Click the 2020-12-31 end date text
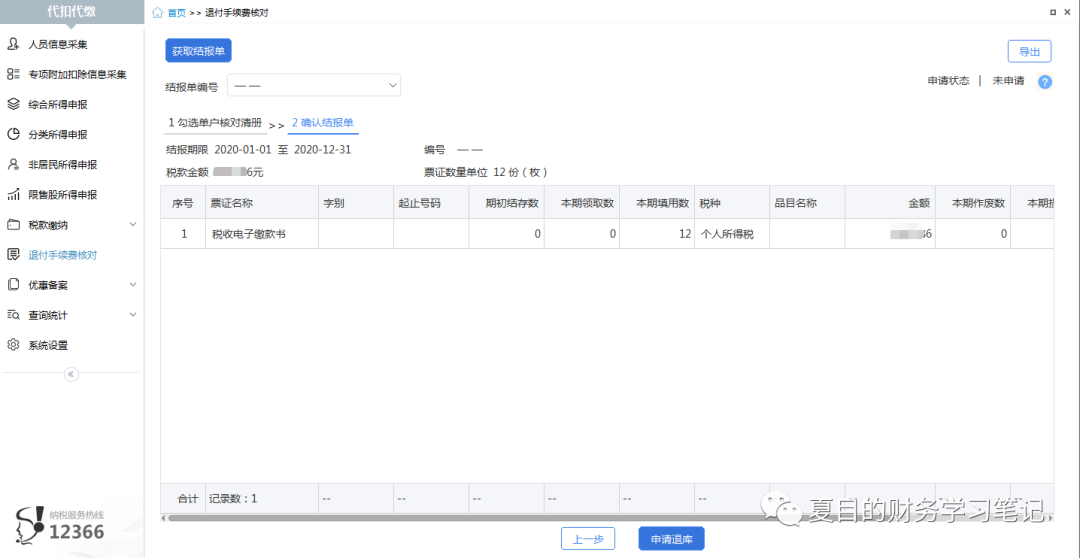Screen dimensions: 1080x558 (323, 149)
